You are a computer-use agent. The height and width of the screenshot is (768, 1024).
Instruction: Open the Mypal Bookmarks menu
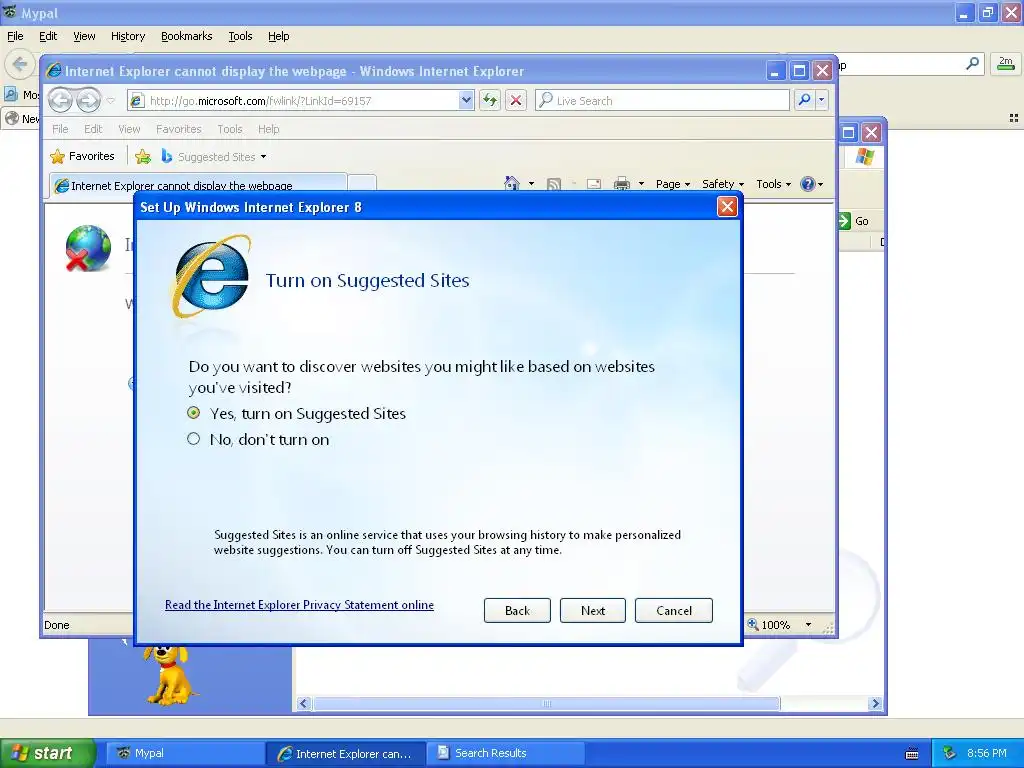[186, 37]
